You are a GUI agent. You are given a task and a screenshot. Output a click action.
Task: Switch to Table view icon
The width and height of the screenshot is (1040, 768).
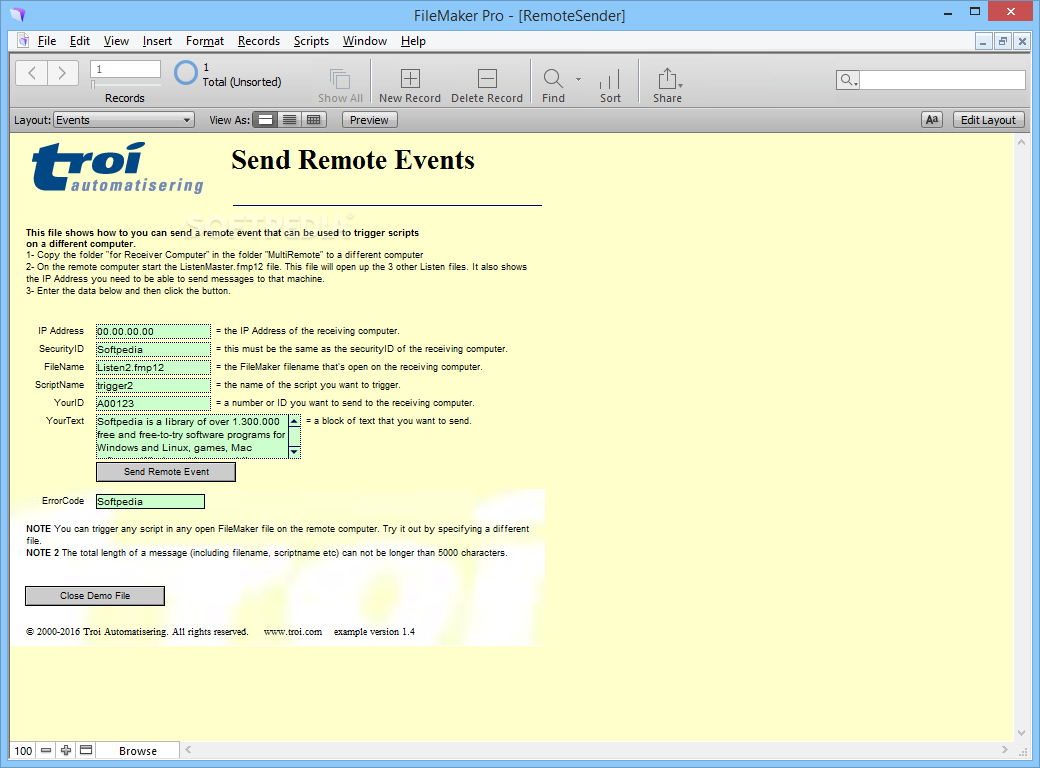pos(313,120)
